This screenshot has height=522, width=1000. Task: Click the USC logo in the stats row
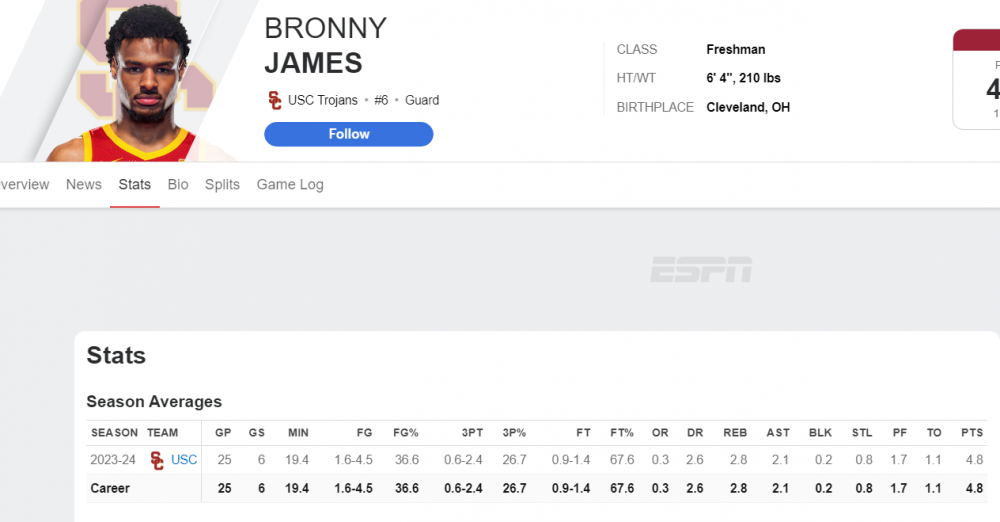(x=157, y=460)
